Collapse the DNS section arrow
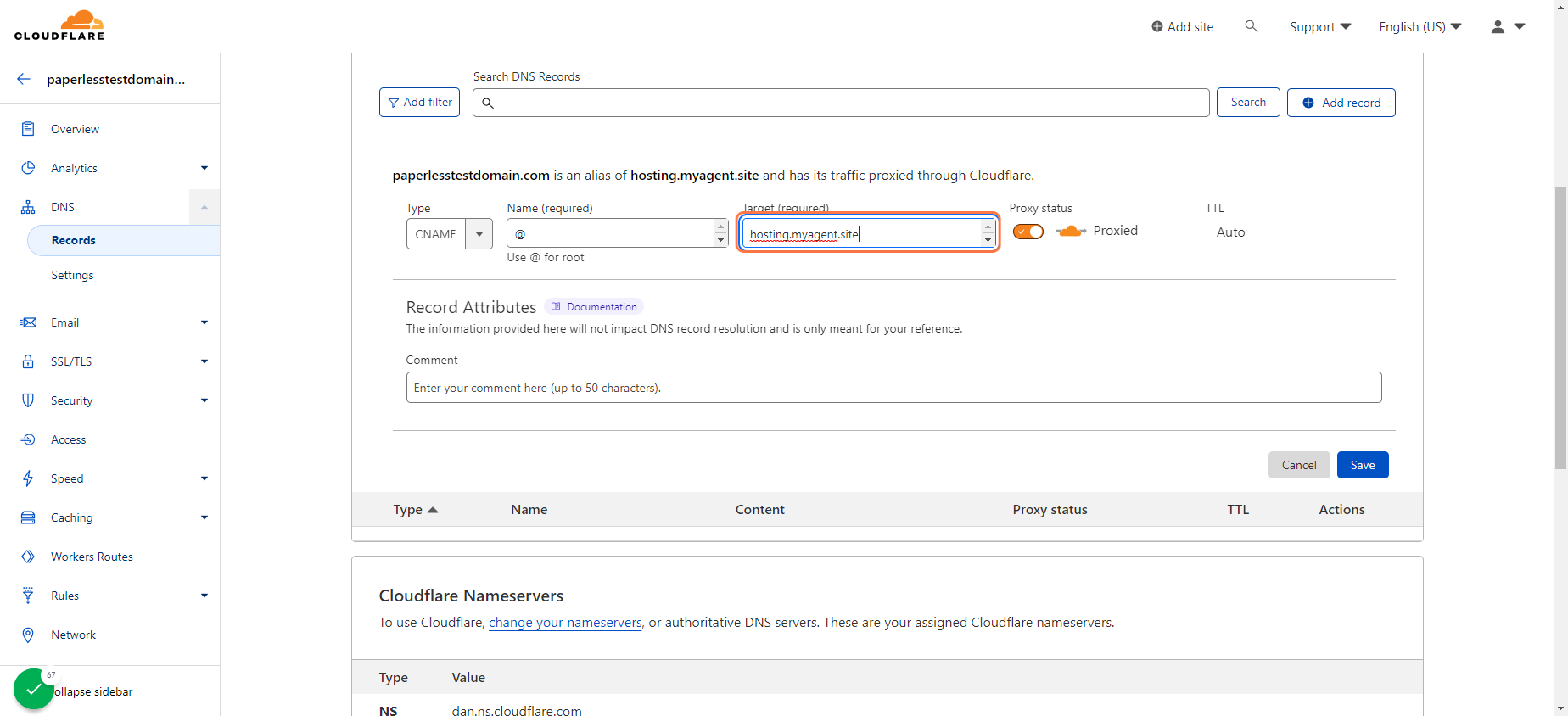 (204, 207)
